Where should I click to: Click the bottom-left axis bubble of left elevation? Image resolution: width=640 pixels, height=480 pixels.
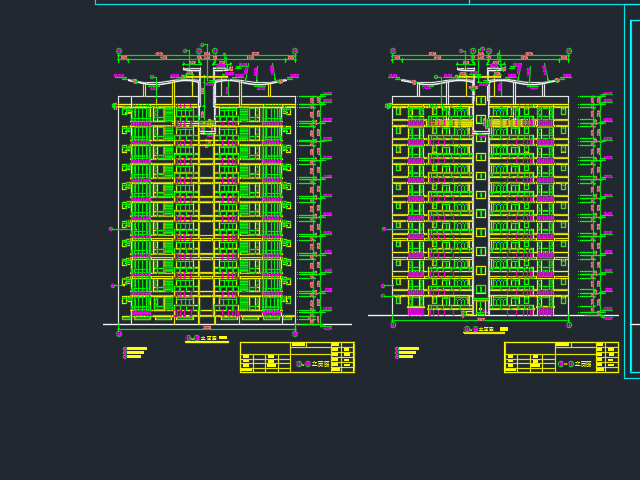[x=119, y=334]
